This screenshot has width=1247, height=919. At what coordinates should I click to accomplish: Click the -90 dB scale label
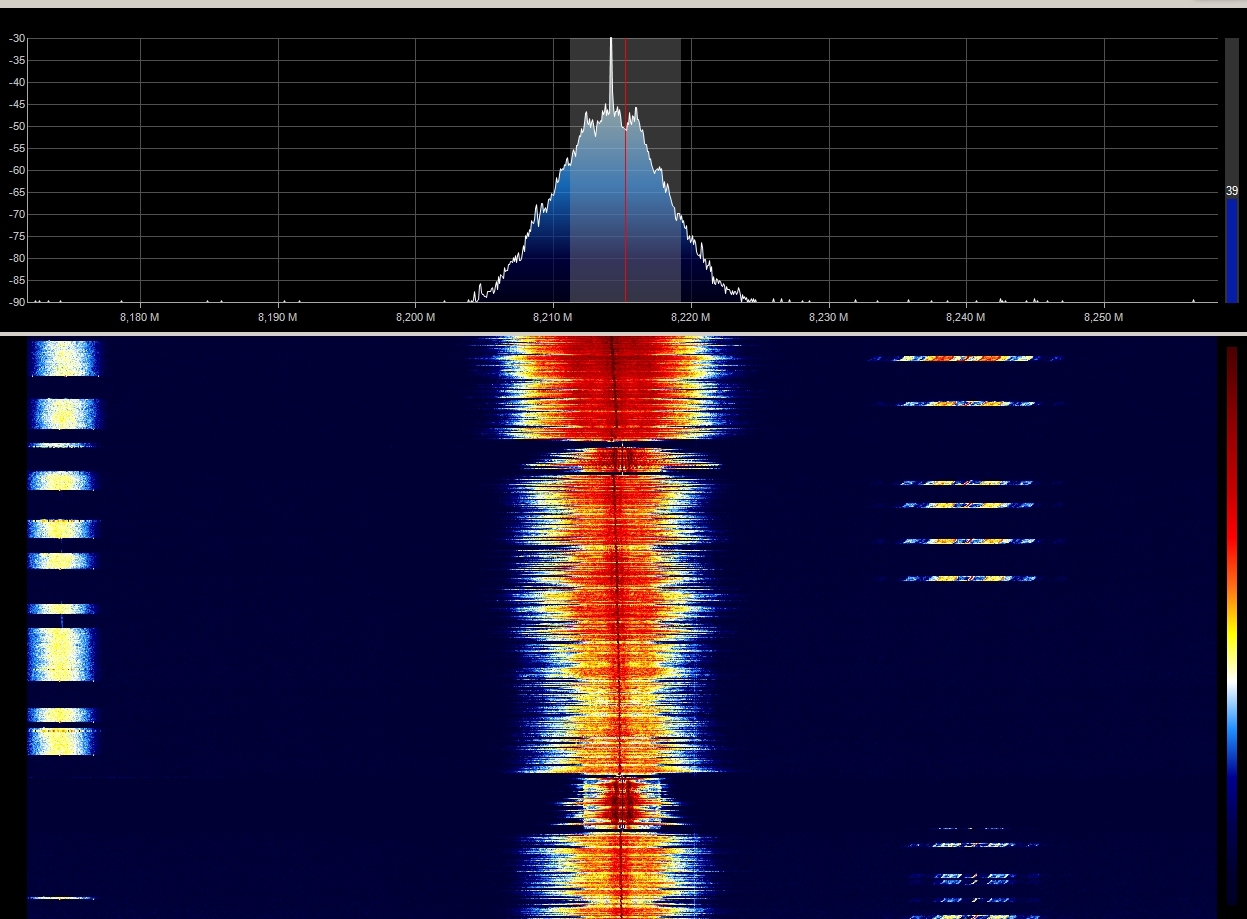(17, 302)
